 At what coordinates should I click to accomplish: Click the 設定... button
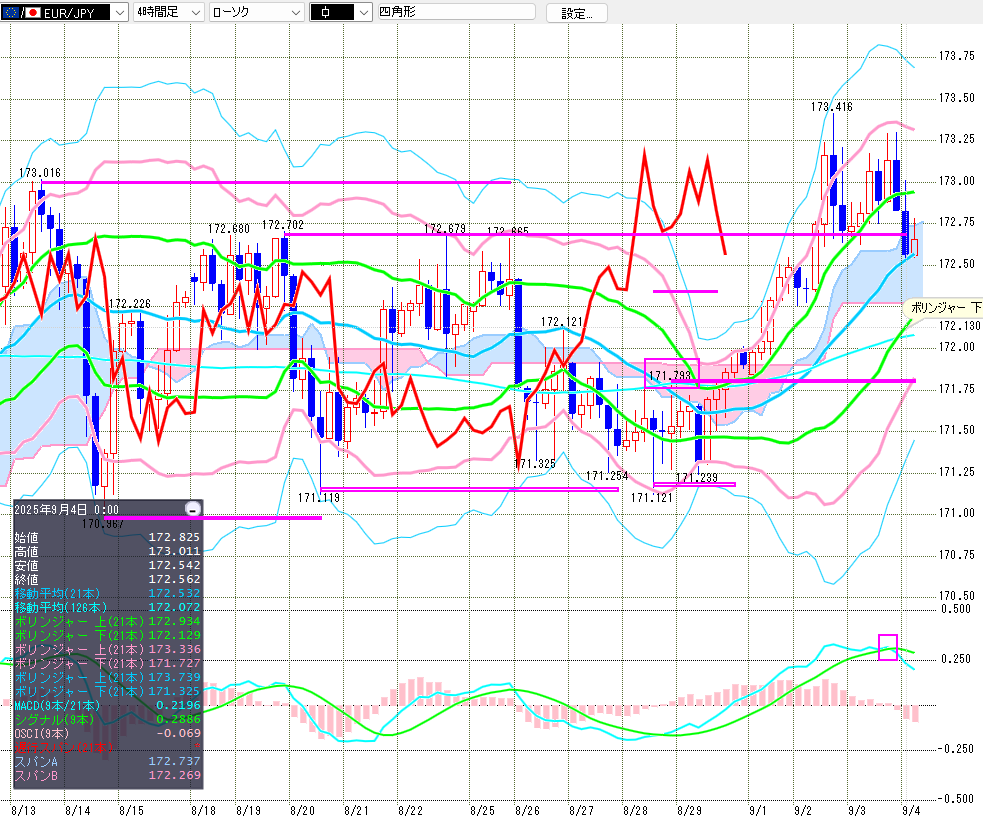(576, 13)
